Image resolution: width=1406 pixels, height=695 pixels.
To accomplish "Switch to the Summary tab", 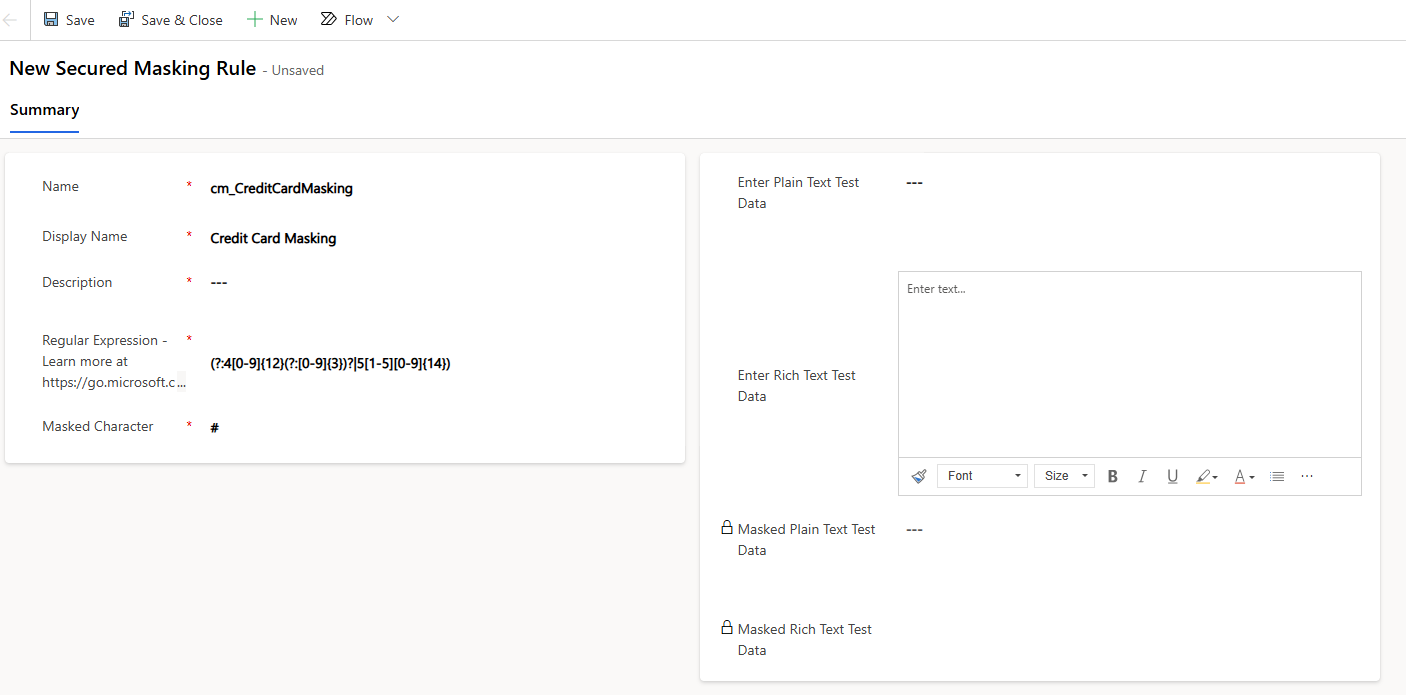I will 44,110.
